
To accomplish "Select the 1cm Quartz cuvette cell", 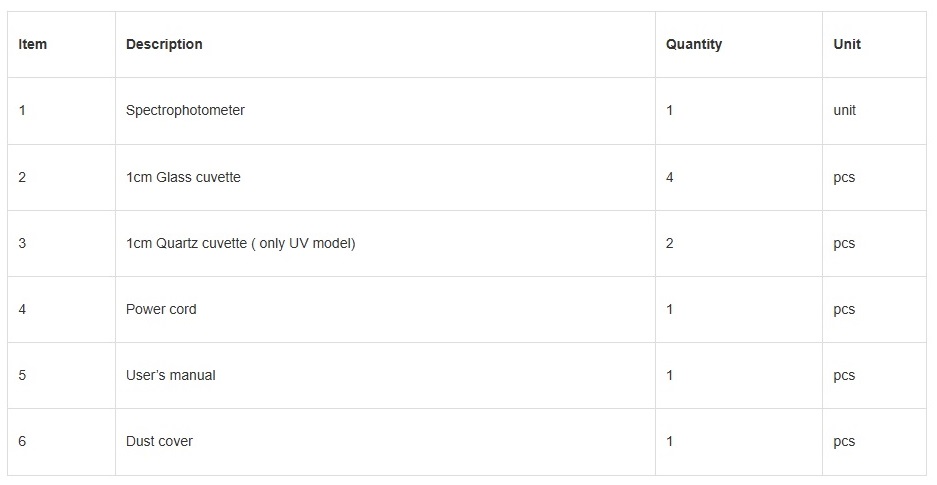I will pos(240,243).
